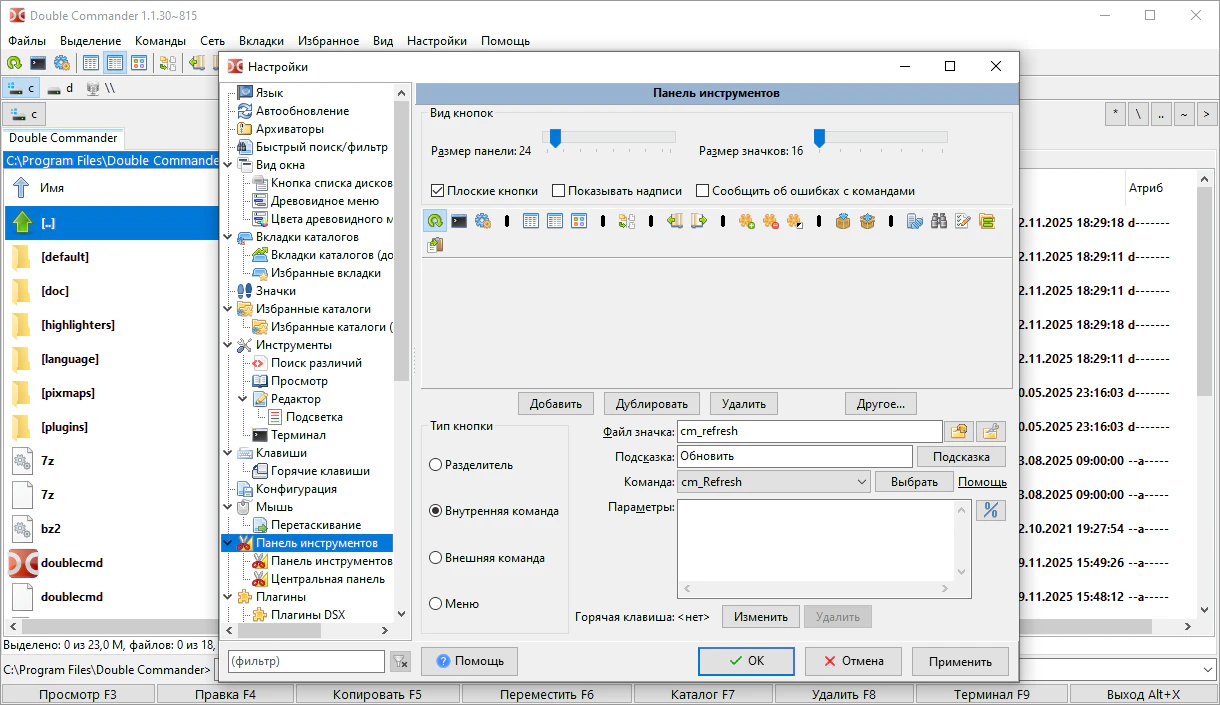
Task: Uncheck the Плоские кнопки checkbox
Action: (x=437, y=191)
